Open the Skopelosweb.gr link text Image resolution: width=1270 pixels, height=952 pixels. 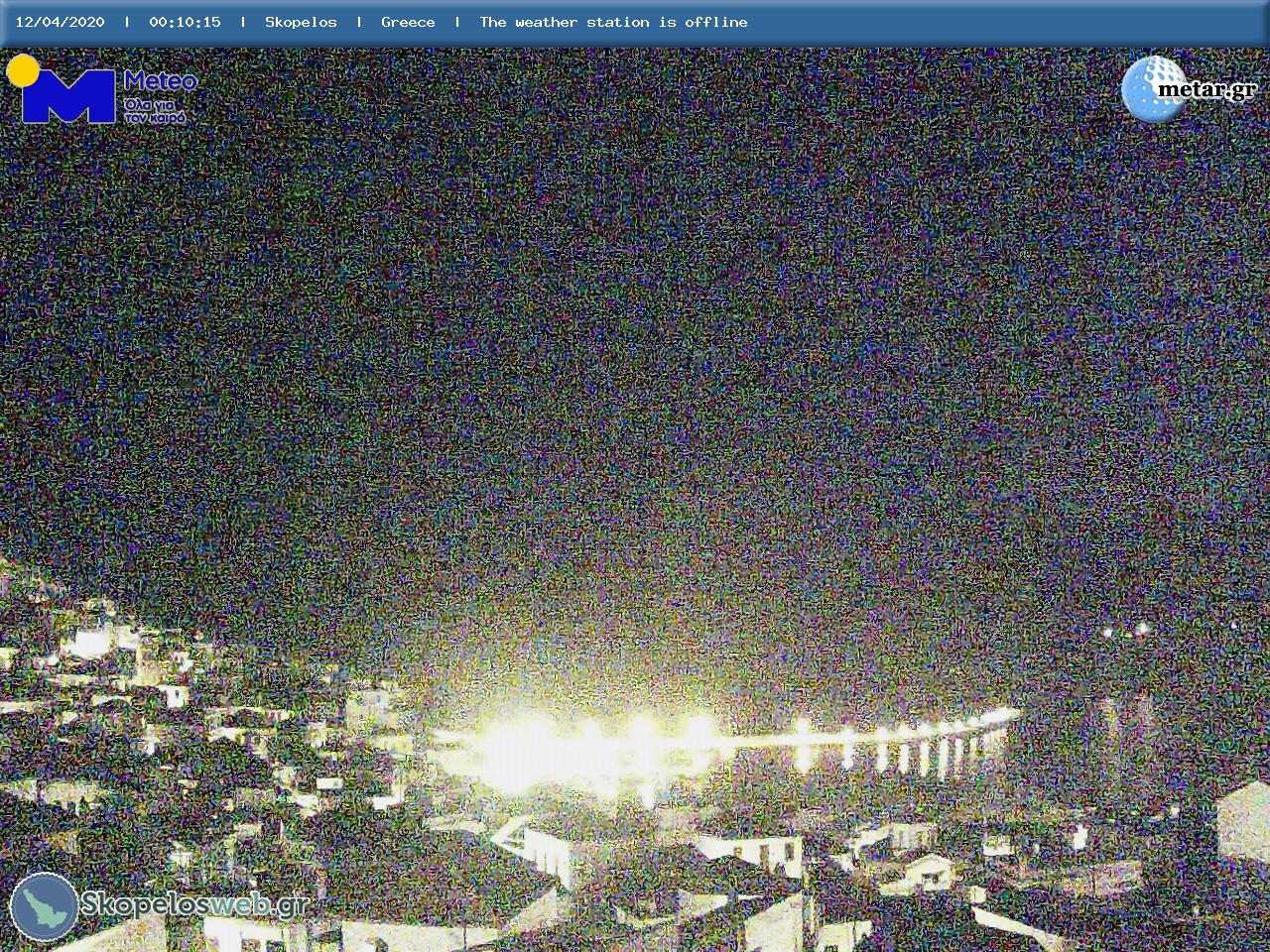[x=194, y=903]
